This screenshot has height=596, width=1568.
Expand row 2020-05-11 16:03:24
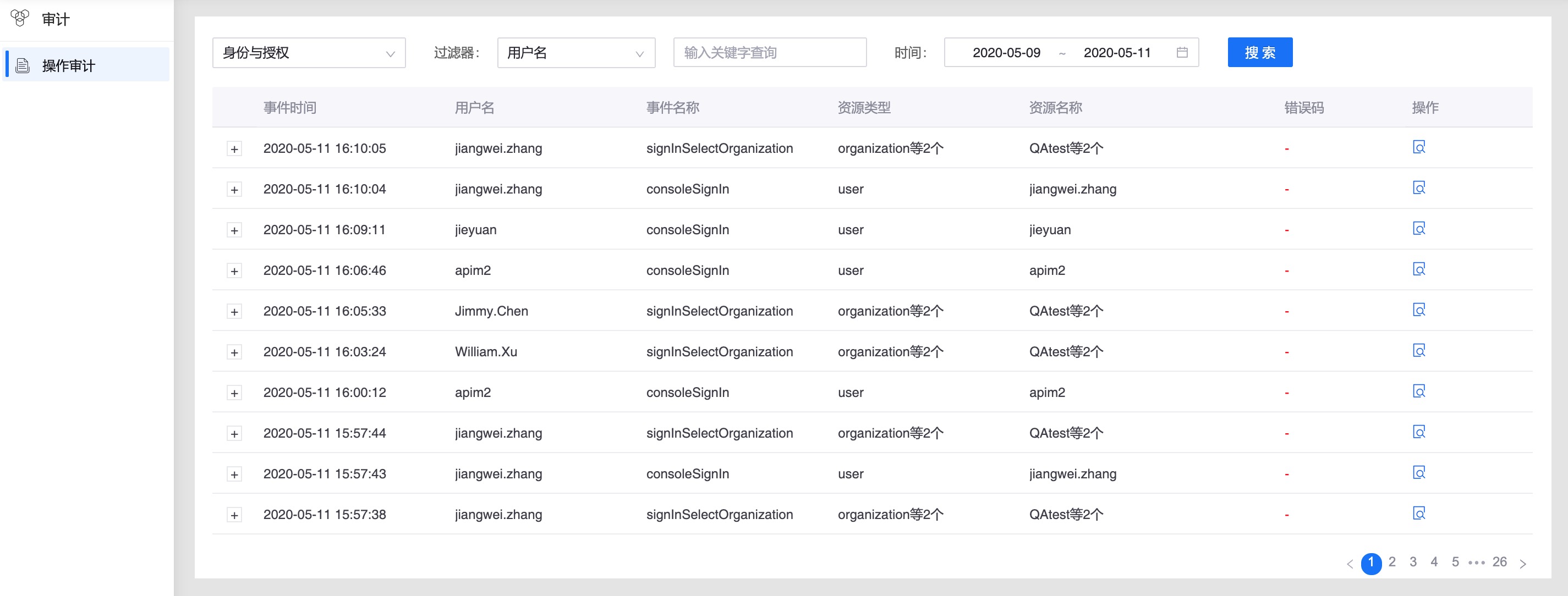tap(234, 353)
